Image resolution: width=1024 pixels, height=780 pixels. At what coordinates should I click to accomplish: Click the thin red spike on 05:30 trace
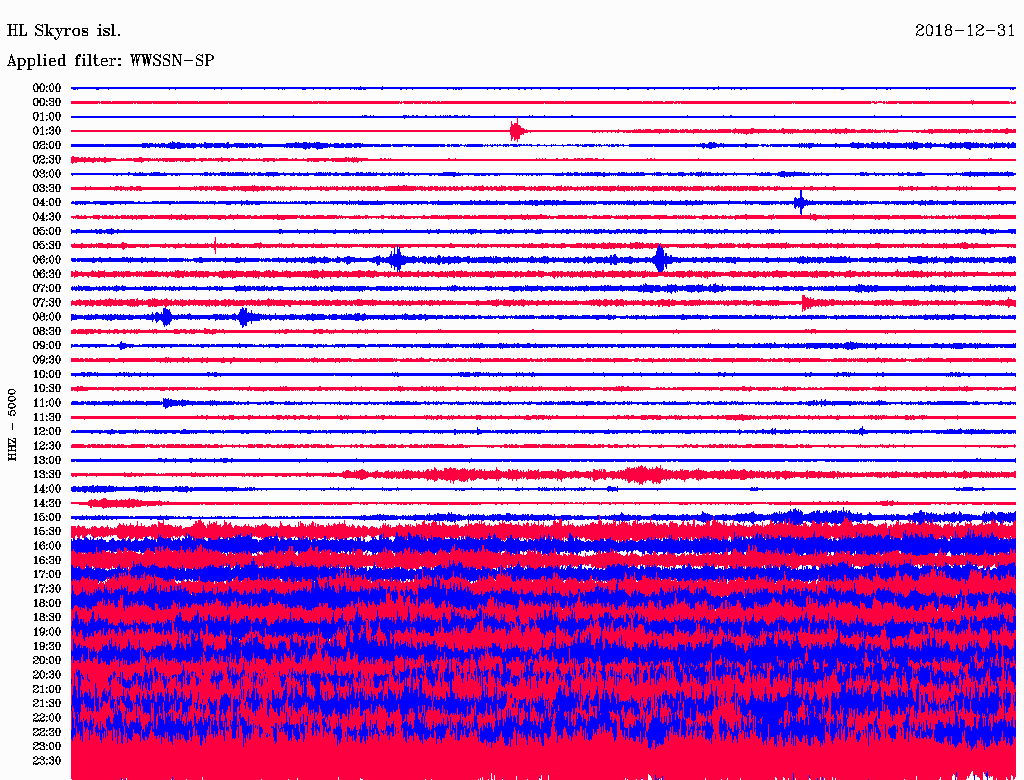[x=215, y=246]
